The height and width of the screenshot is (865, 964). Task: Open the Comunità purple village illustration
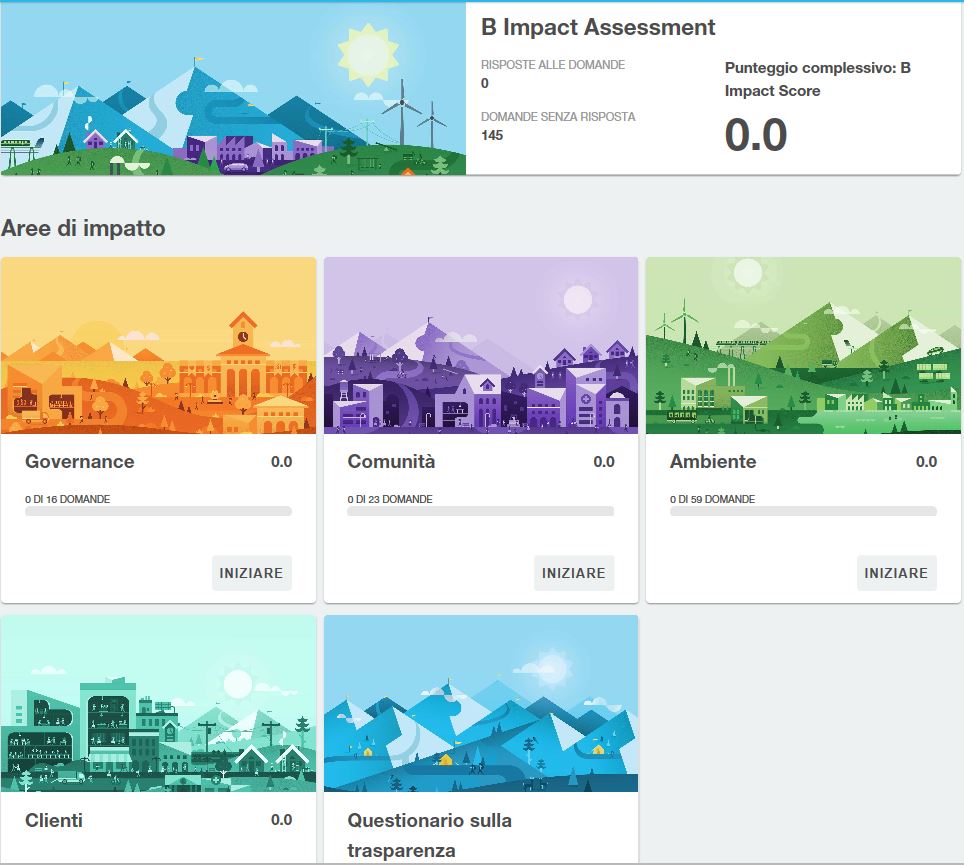(x=481, y=346)
